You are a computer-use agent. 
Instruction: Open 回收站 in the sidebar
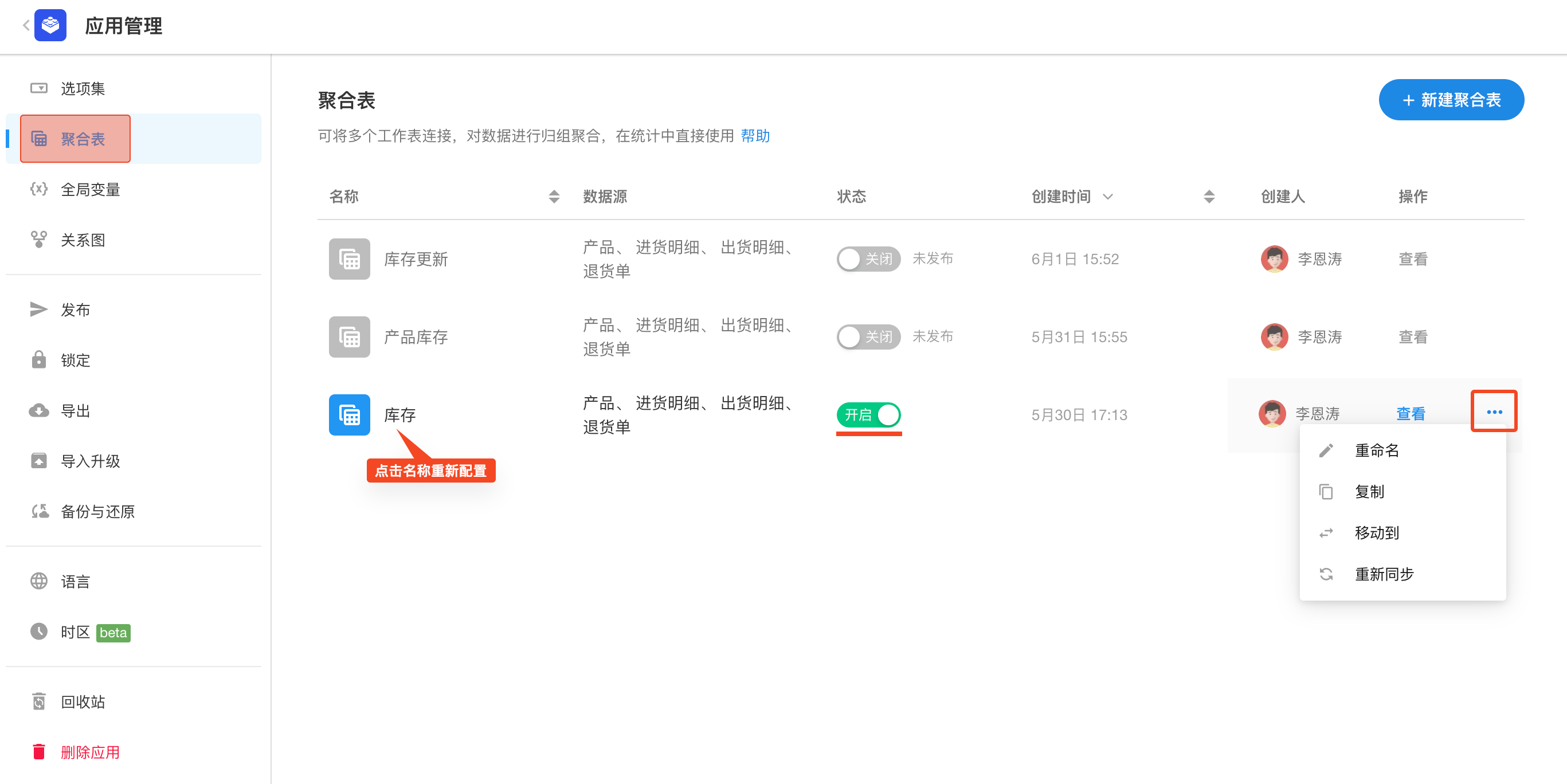tap(83, 701)
